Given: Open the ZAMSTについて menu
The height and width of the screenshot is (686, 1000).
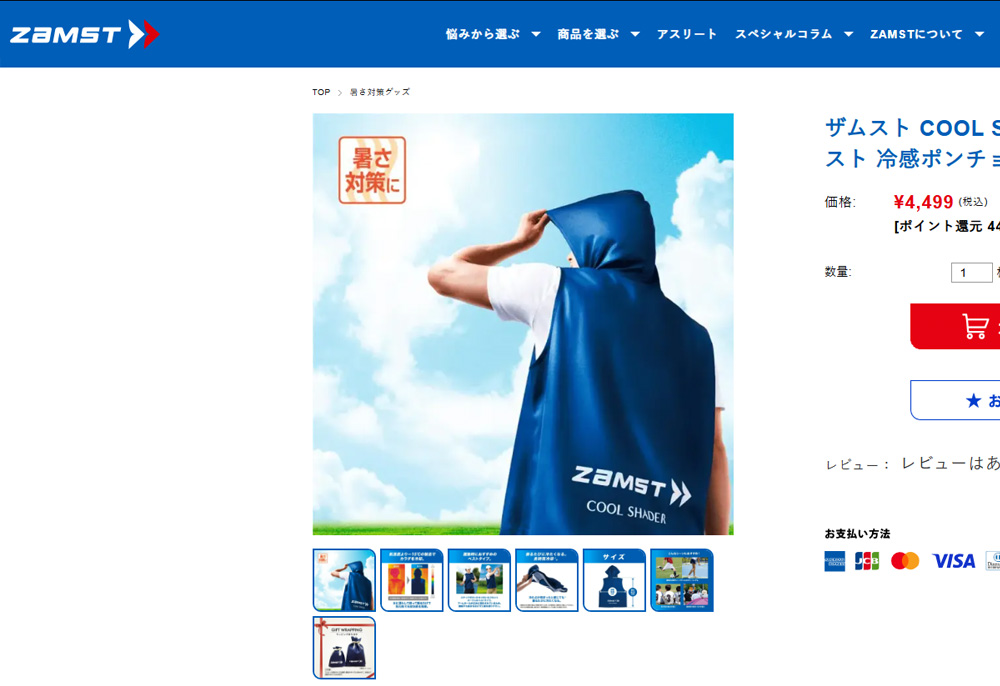Looking at the screenshot, I should tap(916, 34).
